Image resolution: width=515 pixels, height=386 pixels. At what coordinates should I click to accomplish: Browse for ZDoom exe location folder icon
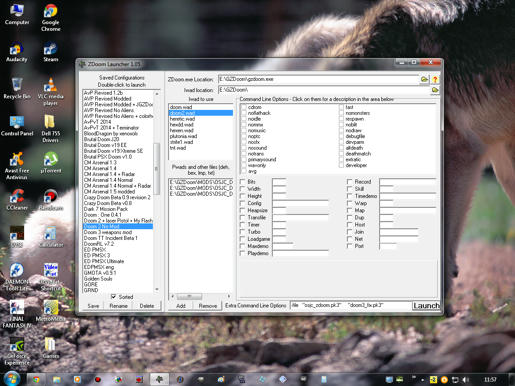(424, 79)
